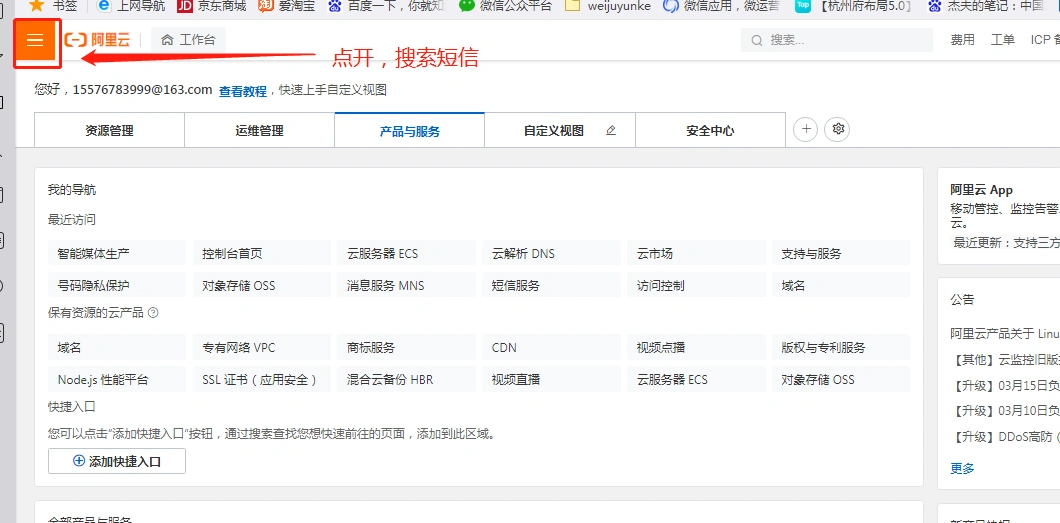
Task: Open 工作台 home button
Action: (x=189, y=40)
